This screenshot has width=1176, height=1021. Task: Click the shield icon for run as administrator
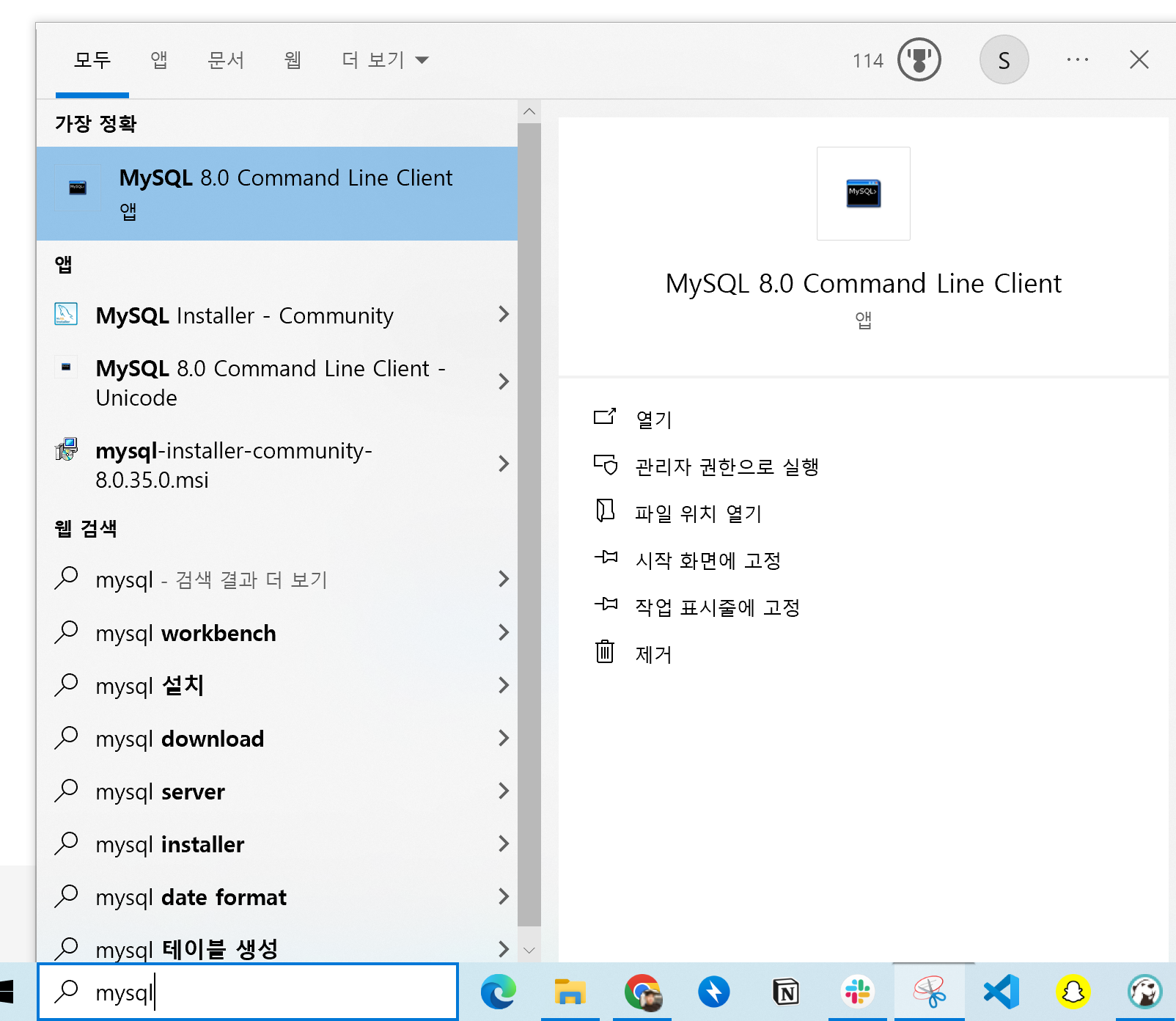tap(605, 464)
